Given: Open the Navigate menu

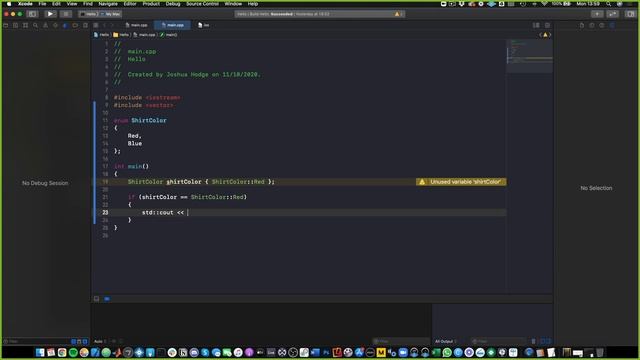Looking at the screenshot, I should click(108, 4).
